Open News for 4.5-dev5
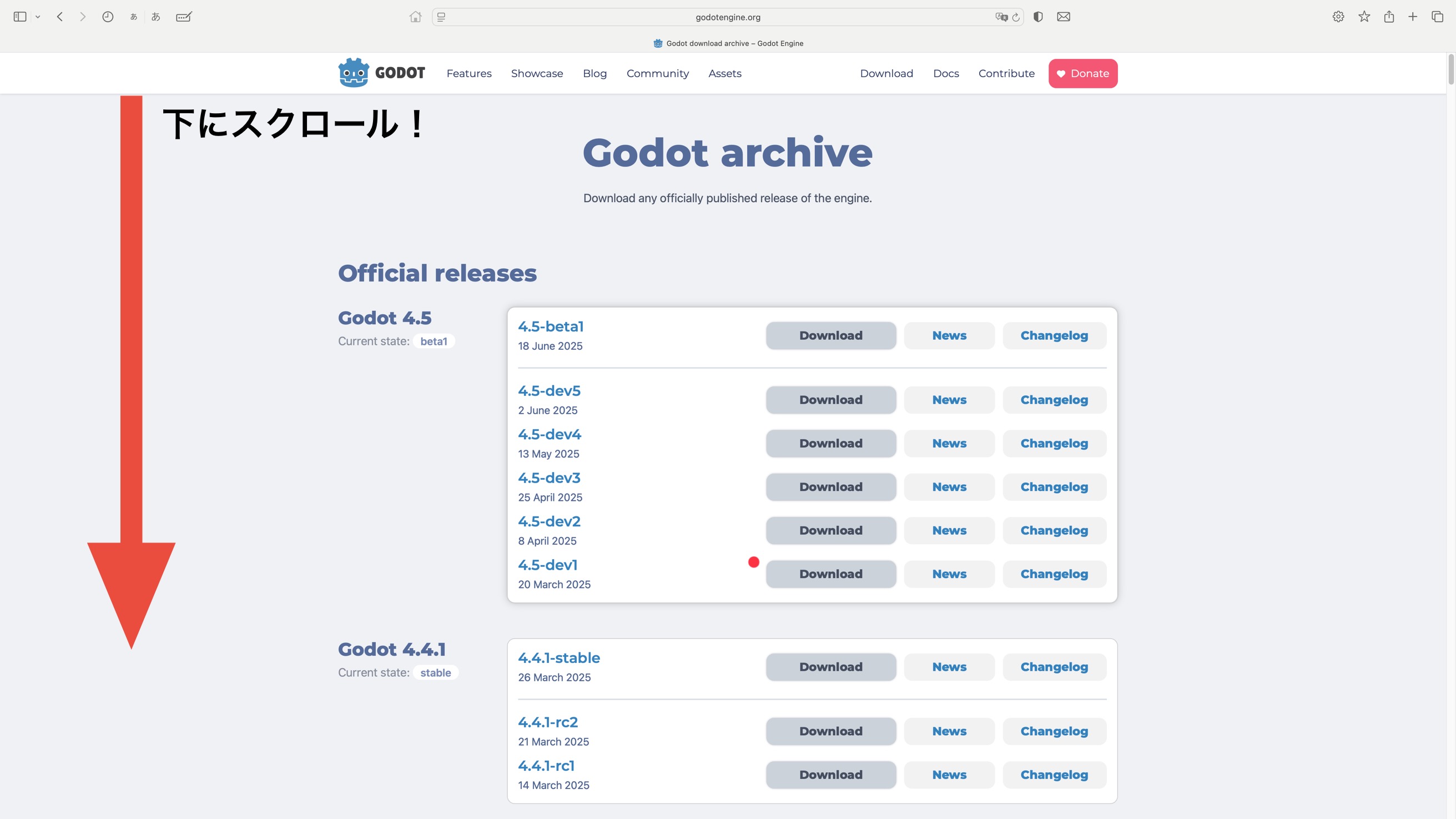The image size is (1456, 819). (x=949, y=400)
